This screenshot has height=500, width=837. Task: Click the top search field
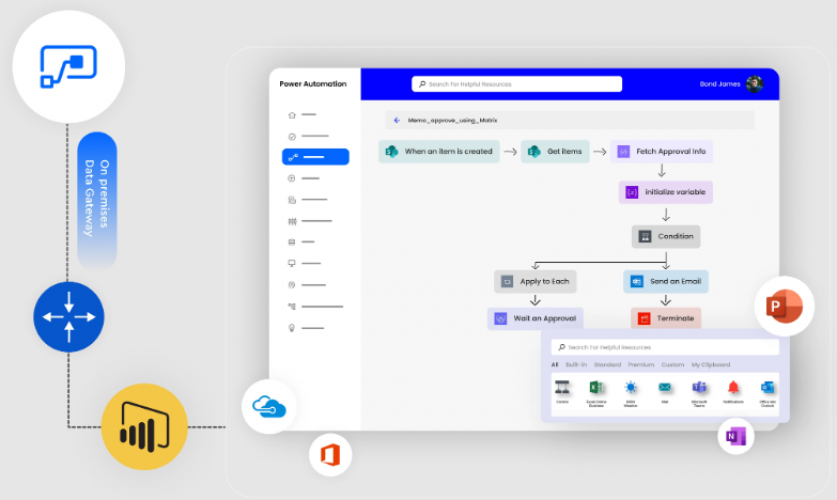coord(517,84)
